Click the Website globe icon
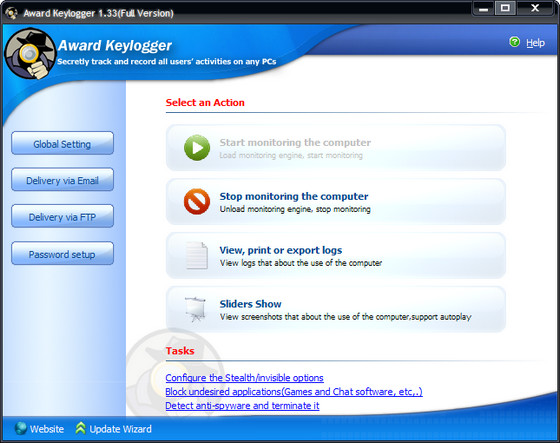This screenshot has height=443, width=560. (x=21, y=428)
